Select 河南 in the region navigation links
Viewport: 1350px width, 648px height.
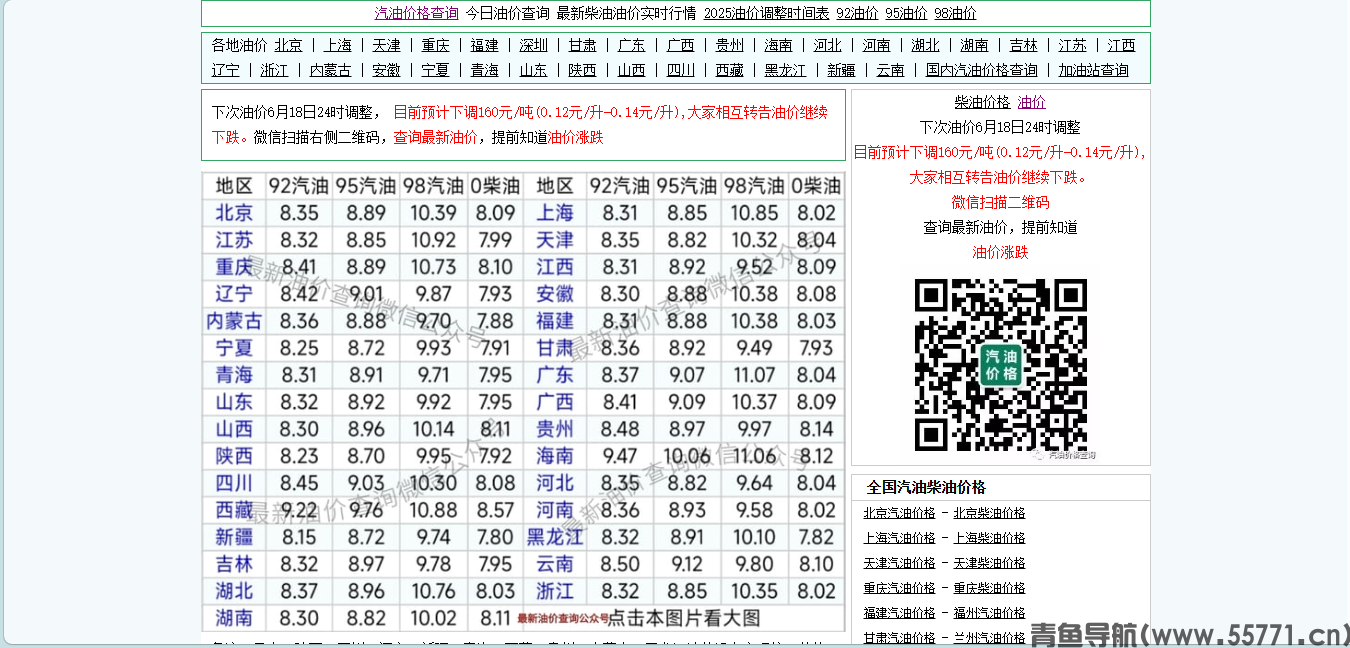(876, 45)
